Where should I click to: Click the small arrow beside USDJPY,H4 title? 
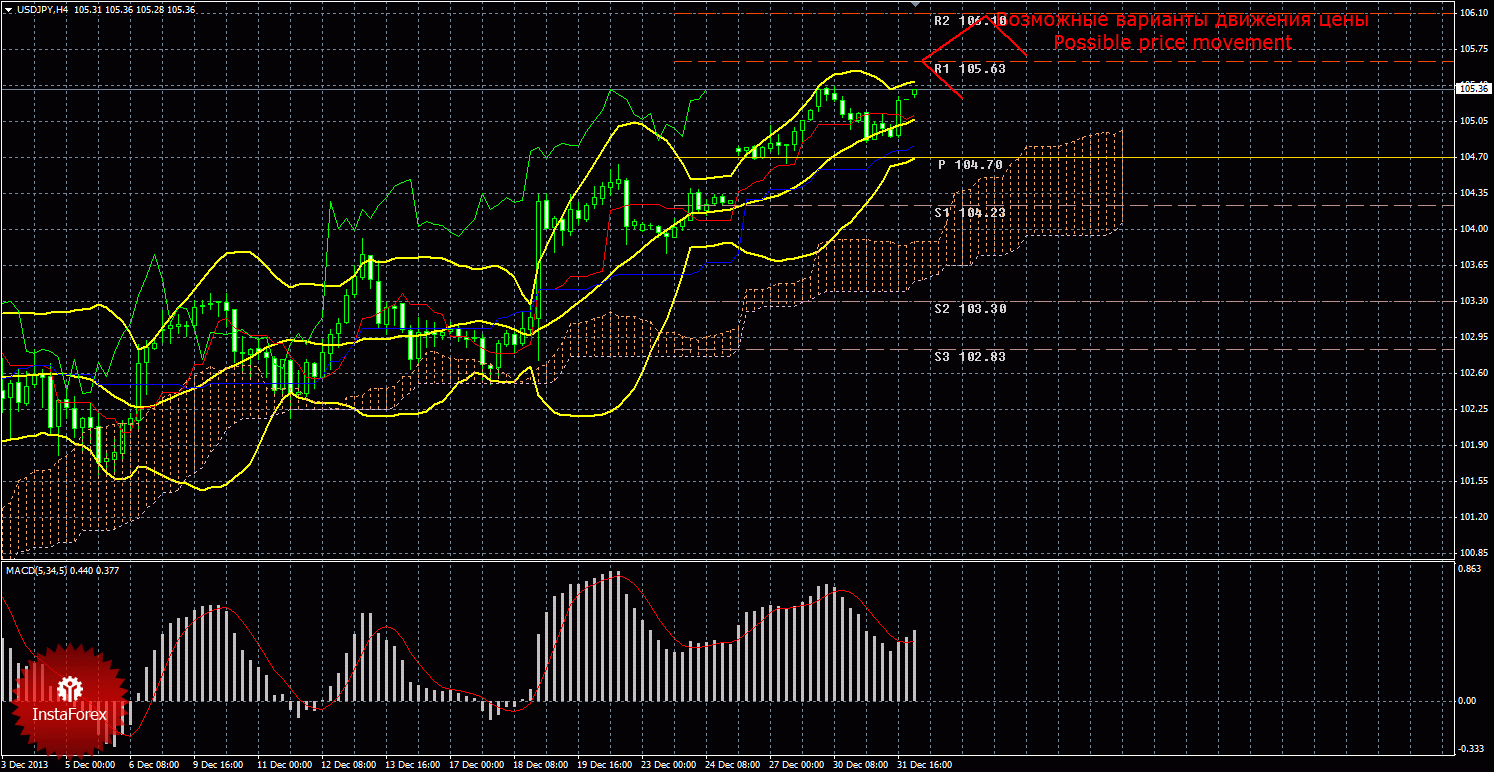tap(7, 9)
